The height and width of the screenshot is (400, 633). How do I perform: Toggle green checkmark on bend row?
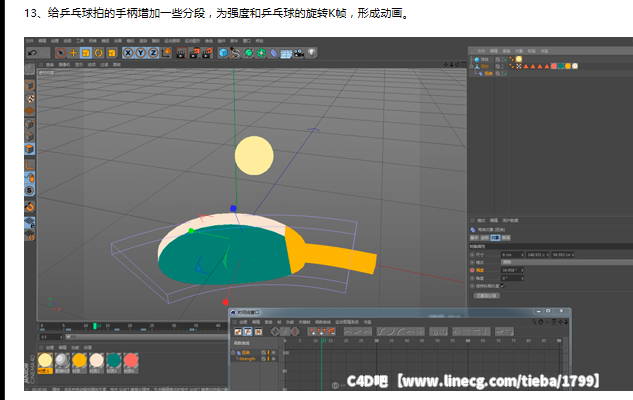pos(505,73)
